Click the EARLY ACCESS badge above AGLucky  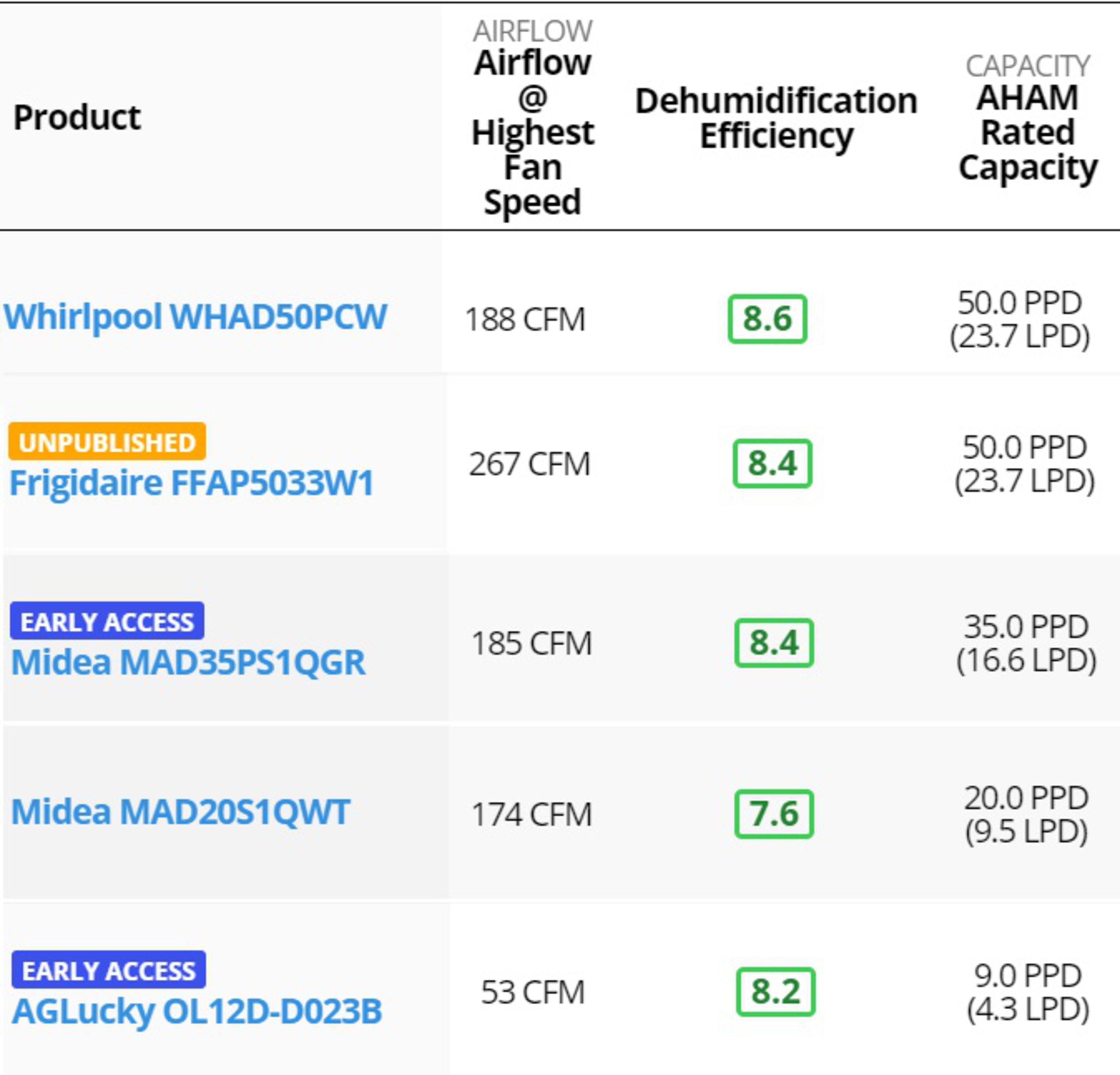coord(108,970)
